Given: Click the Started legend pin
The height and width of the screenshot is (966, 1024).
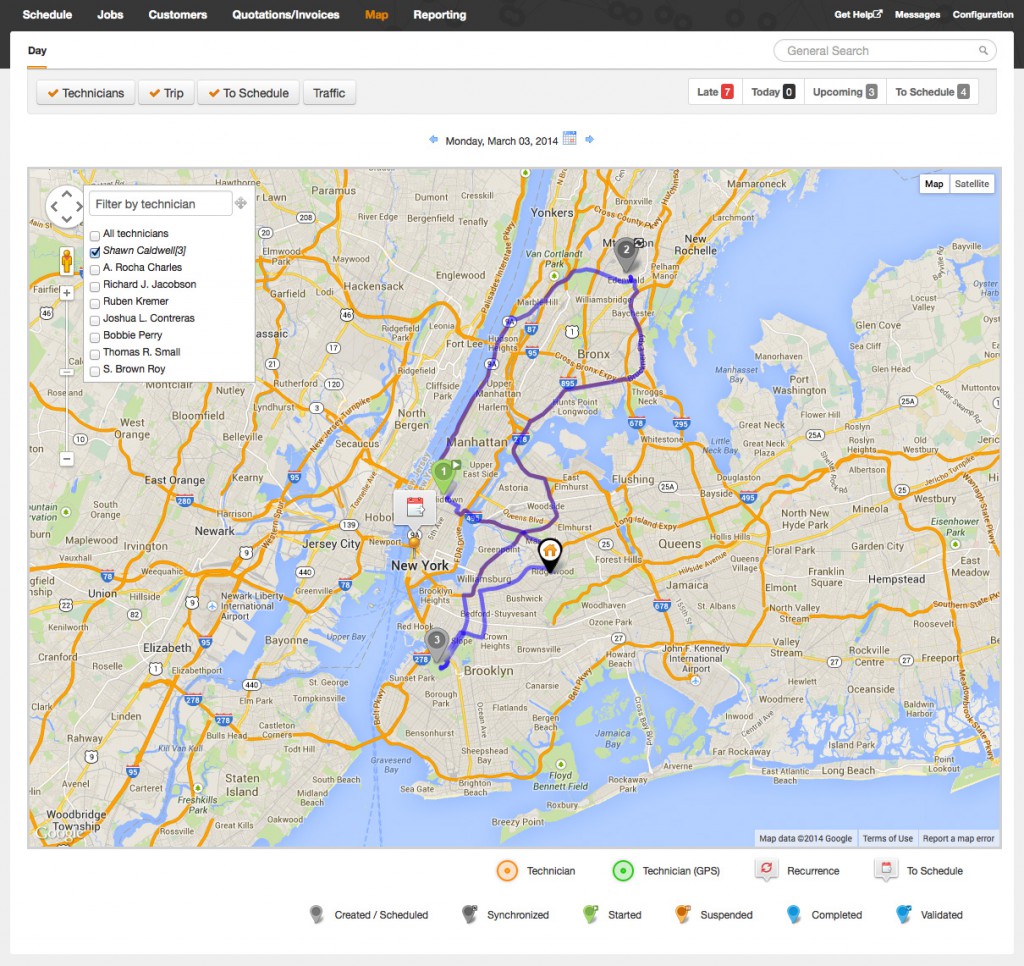Looking at the screenshot, I should click(x=590, y=914).
